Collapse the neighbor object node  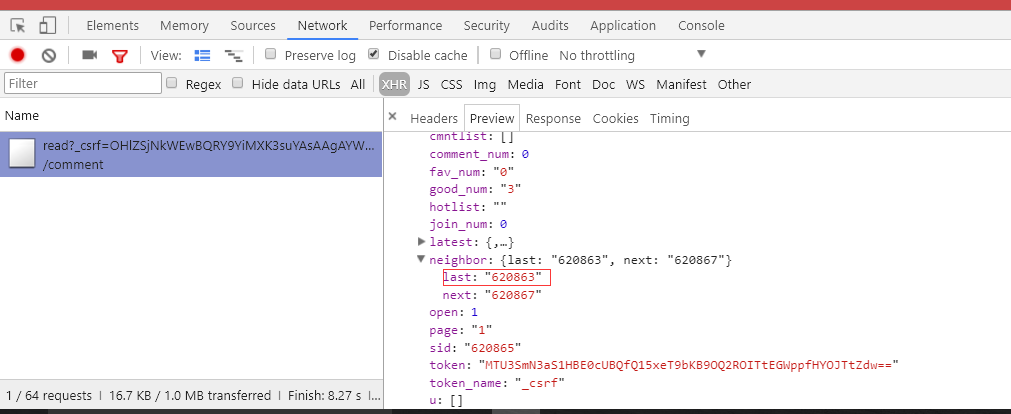pos(422,259)
